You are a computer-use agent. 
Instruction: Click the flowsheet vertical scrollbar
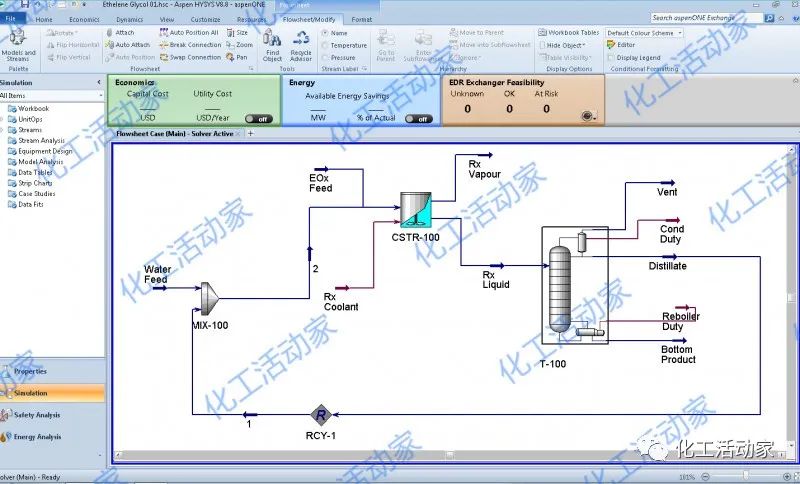[792, 298]
